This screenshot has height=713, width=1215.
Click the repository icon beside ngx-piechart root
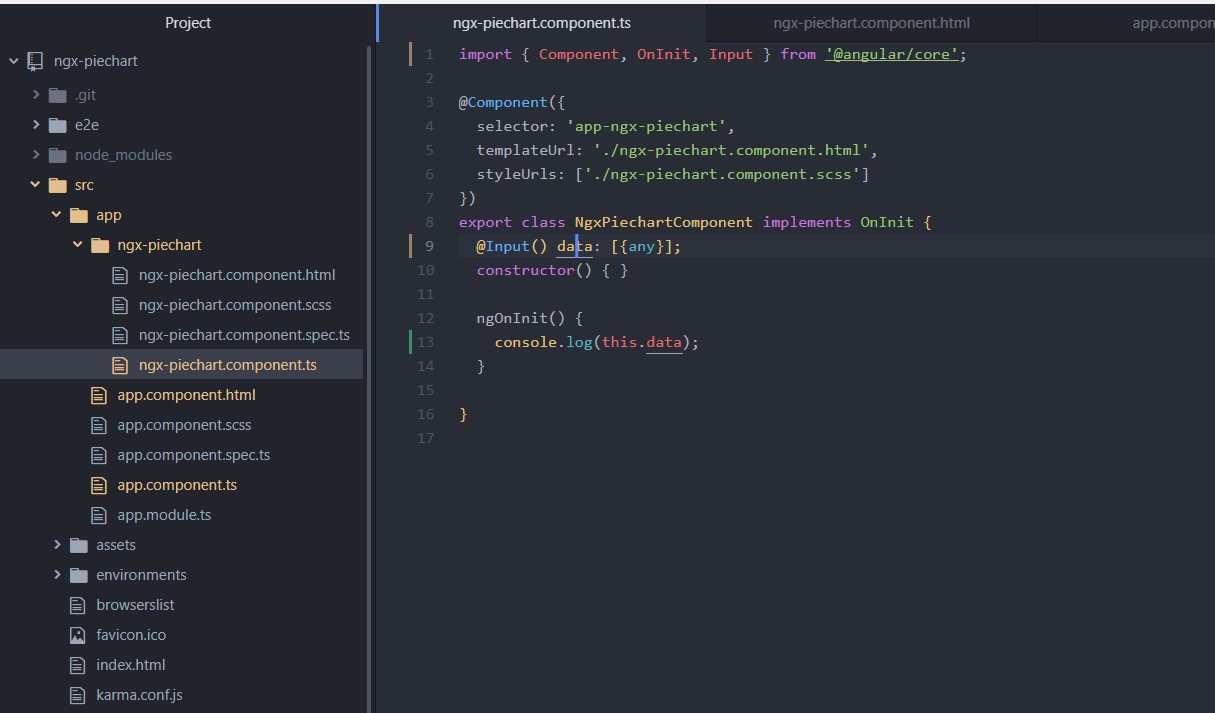tap(36, 60)
